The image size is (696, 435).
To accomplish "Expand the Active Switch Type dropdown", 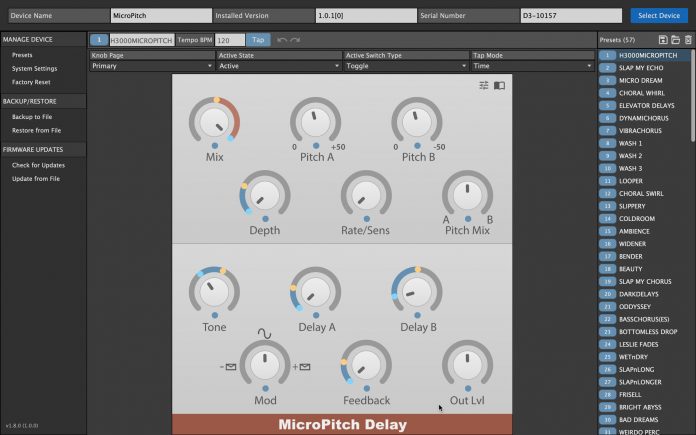I will point(405,65).
